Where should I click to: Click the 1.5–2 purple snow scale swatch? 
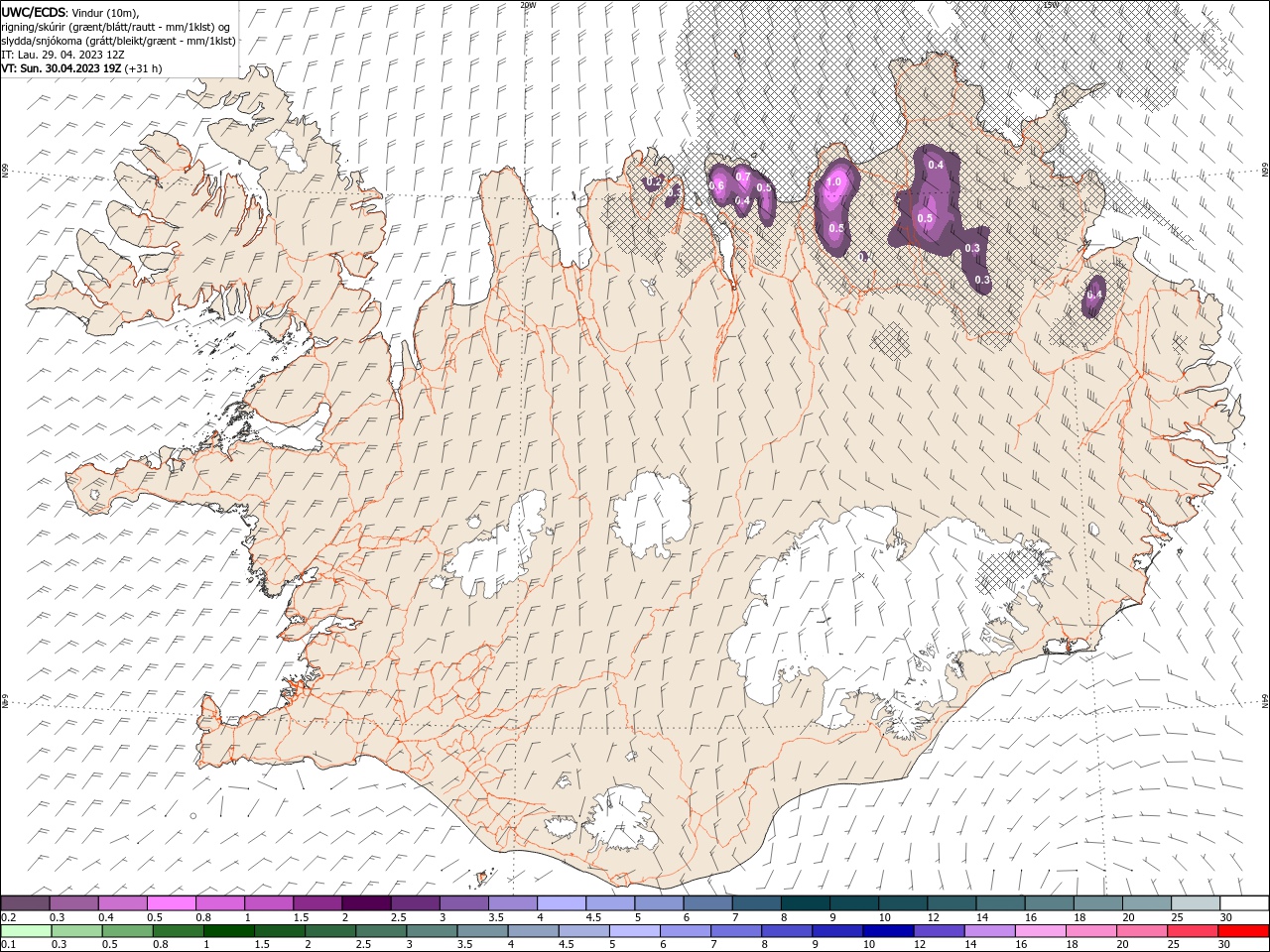coord(317,902)
